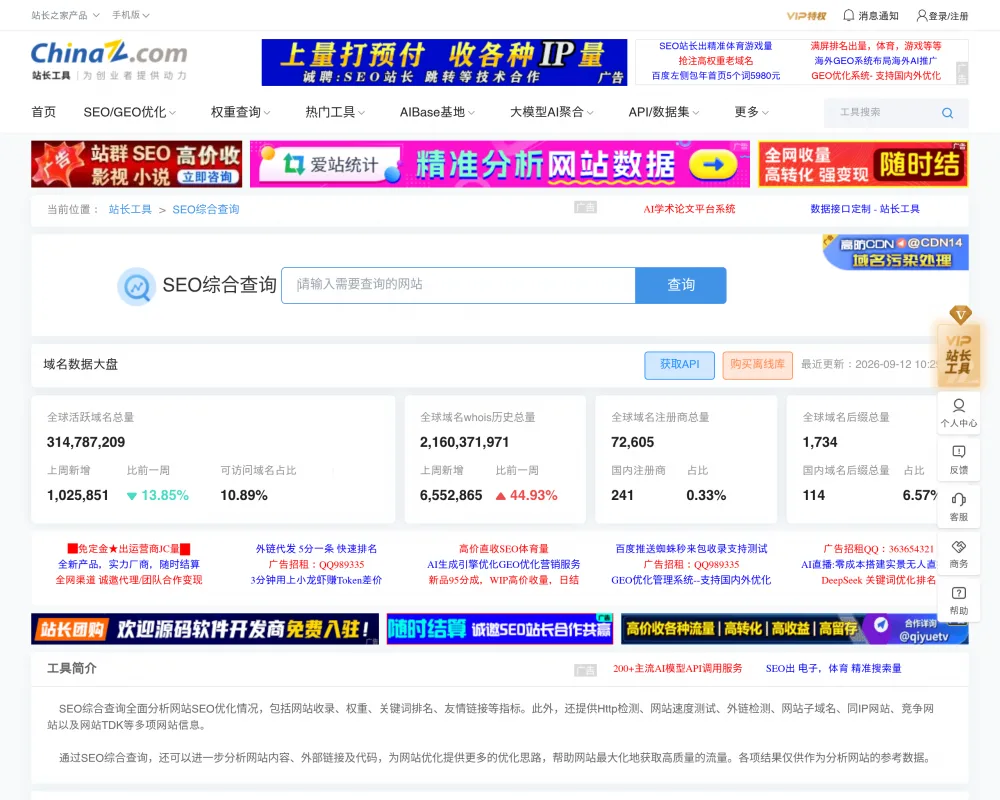This screenshot has height=800, width=1000.
Task: Click the Telegram icon in the @qiyuetv banner
Action: coord(881,624)
